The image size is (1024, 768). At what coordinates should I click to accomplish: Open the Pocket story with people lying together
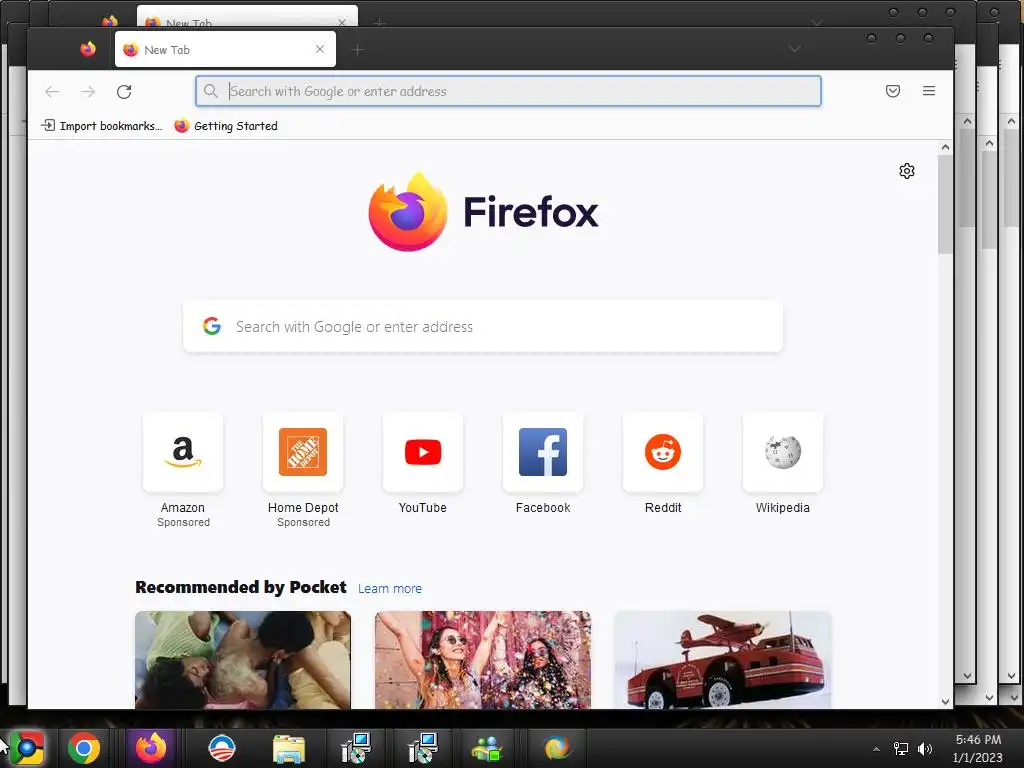243,660
